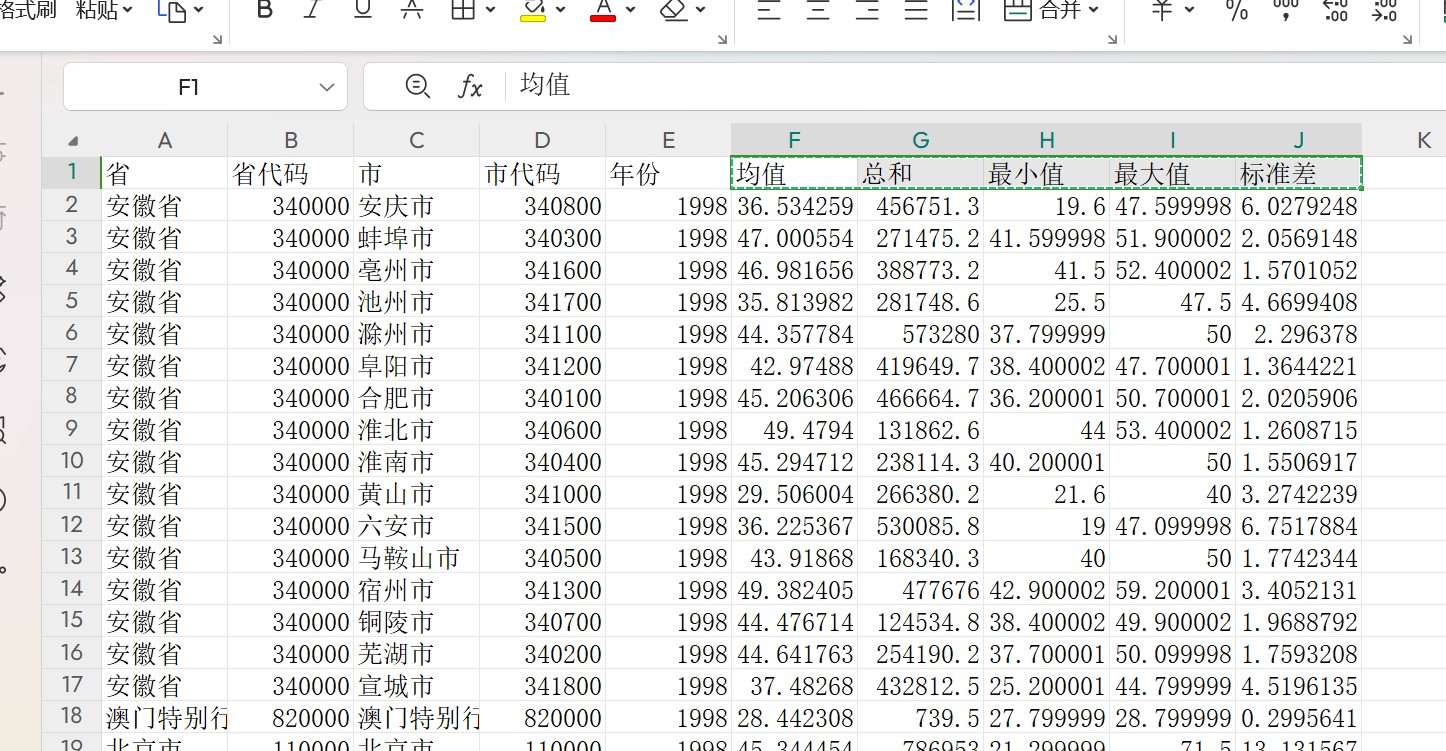Expand the 粘贴 paste options arrow
The height and width of the screenshot is (751, 1446).
(127, 10)
